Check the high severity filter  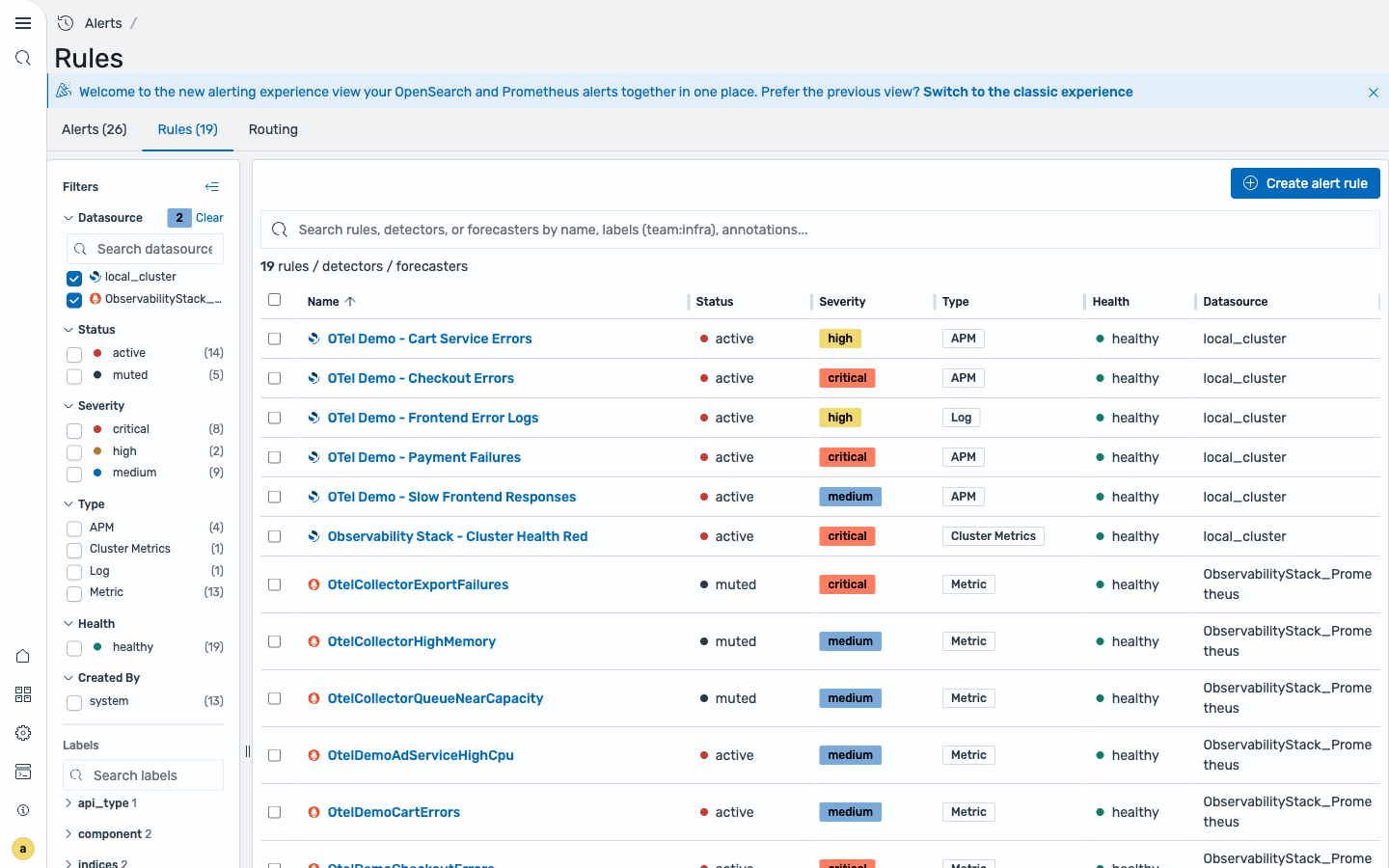[74, 452]
